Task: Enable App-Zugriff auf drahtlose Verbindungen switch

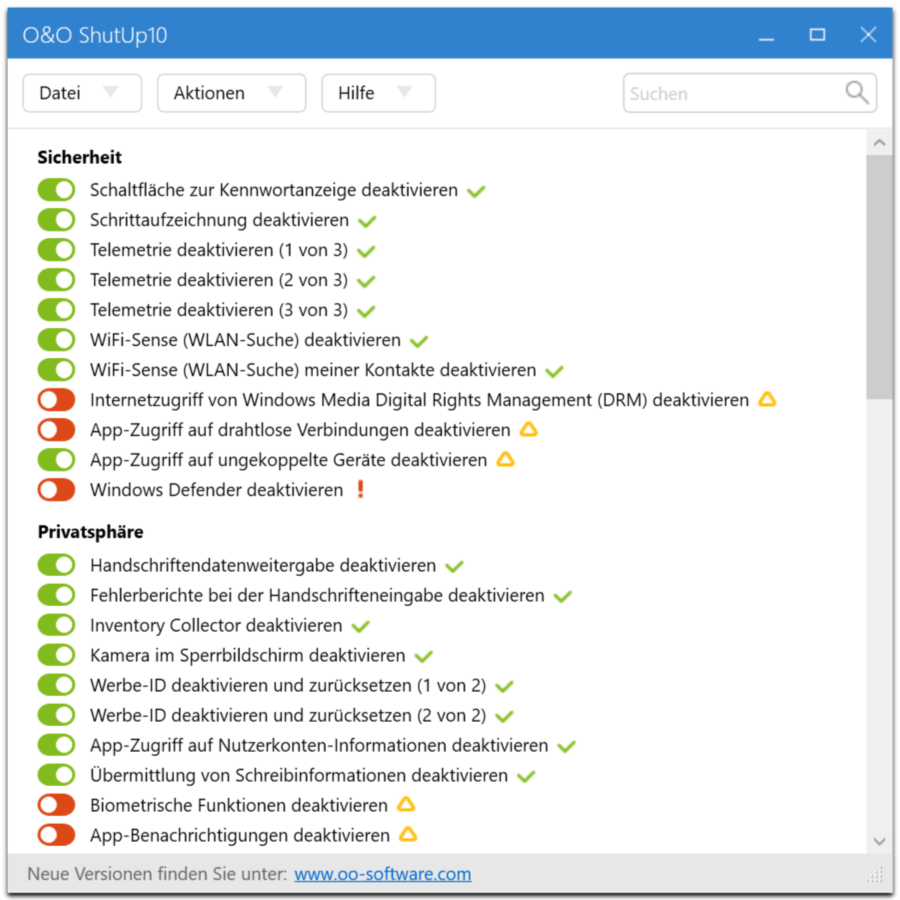Action: [56, 430]
